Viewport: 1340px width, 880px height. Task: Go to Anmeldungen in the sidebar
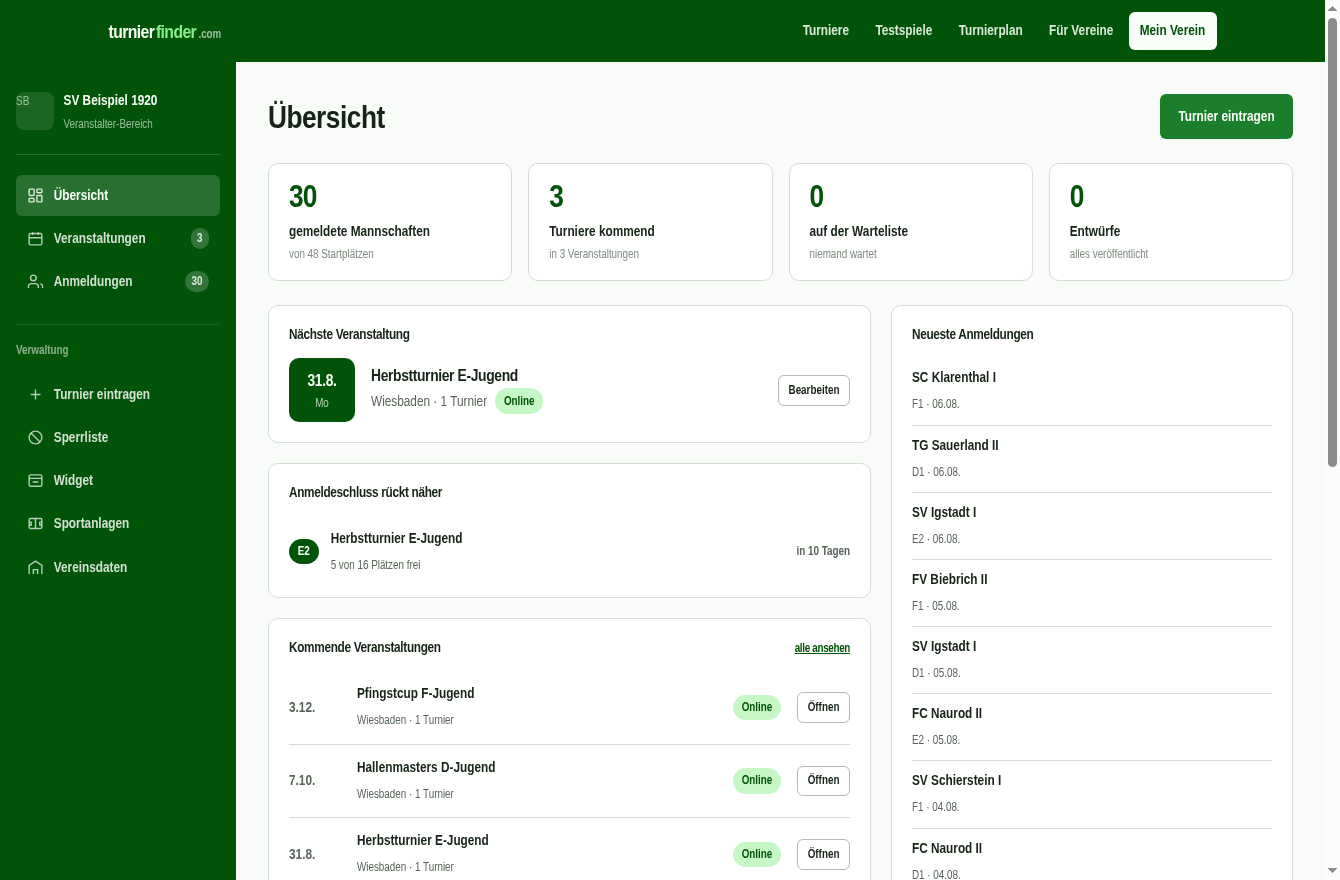pos(118,281)
